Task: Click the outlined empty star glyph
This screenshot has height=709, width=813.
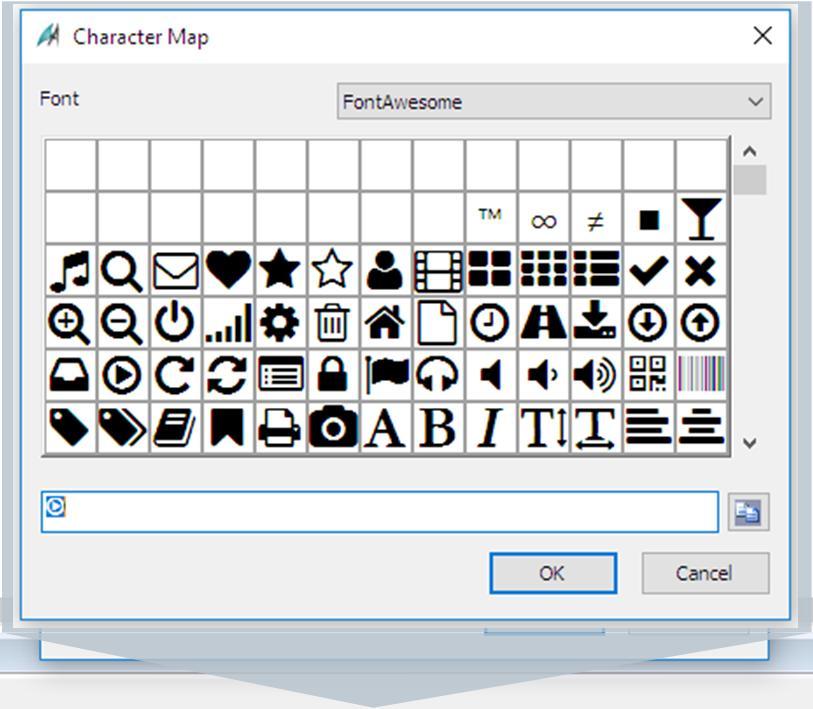Action: pyautogui.click(x=333, y=271)
